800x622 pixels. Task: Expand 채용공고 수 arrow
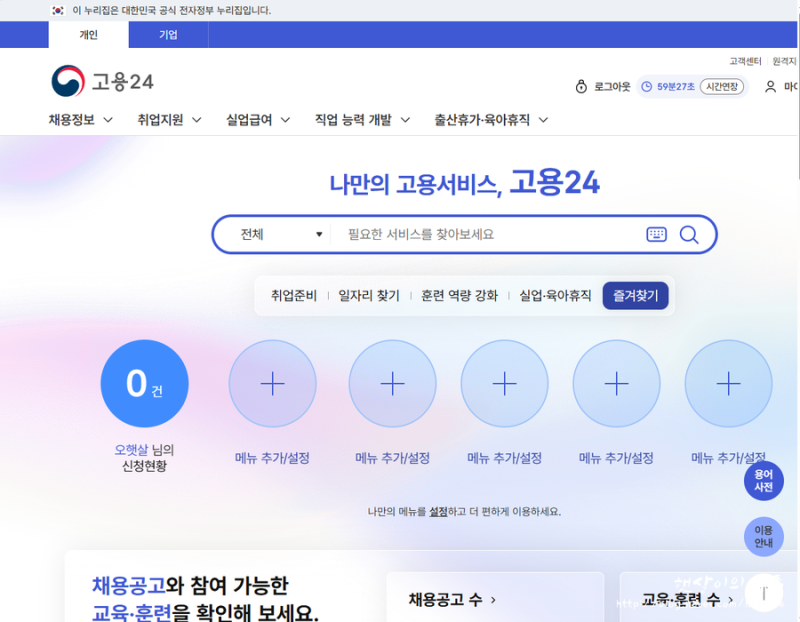pyautogui.click(x=493, y=600)
